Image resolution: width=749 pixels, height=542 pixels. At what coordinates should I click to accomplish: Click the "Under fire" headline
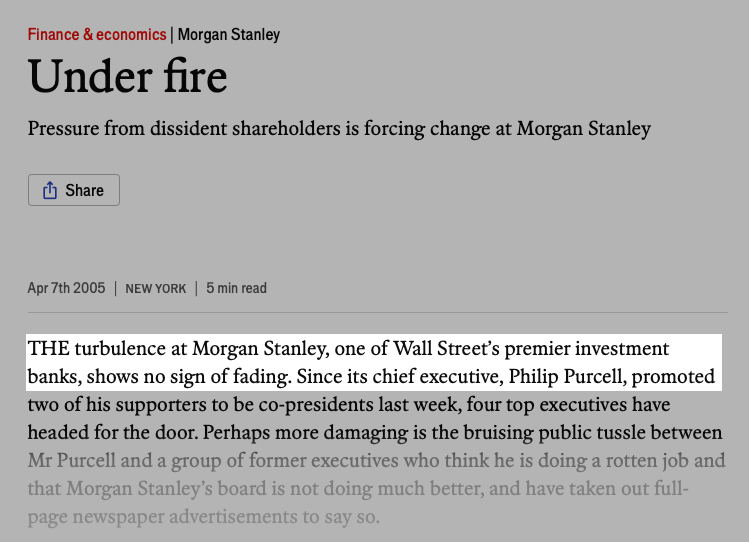pyautogui.click(x=127, y=77)
